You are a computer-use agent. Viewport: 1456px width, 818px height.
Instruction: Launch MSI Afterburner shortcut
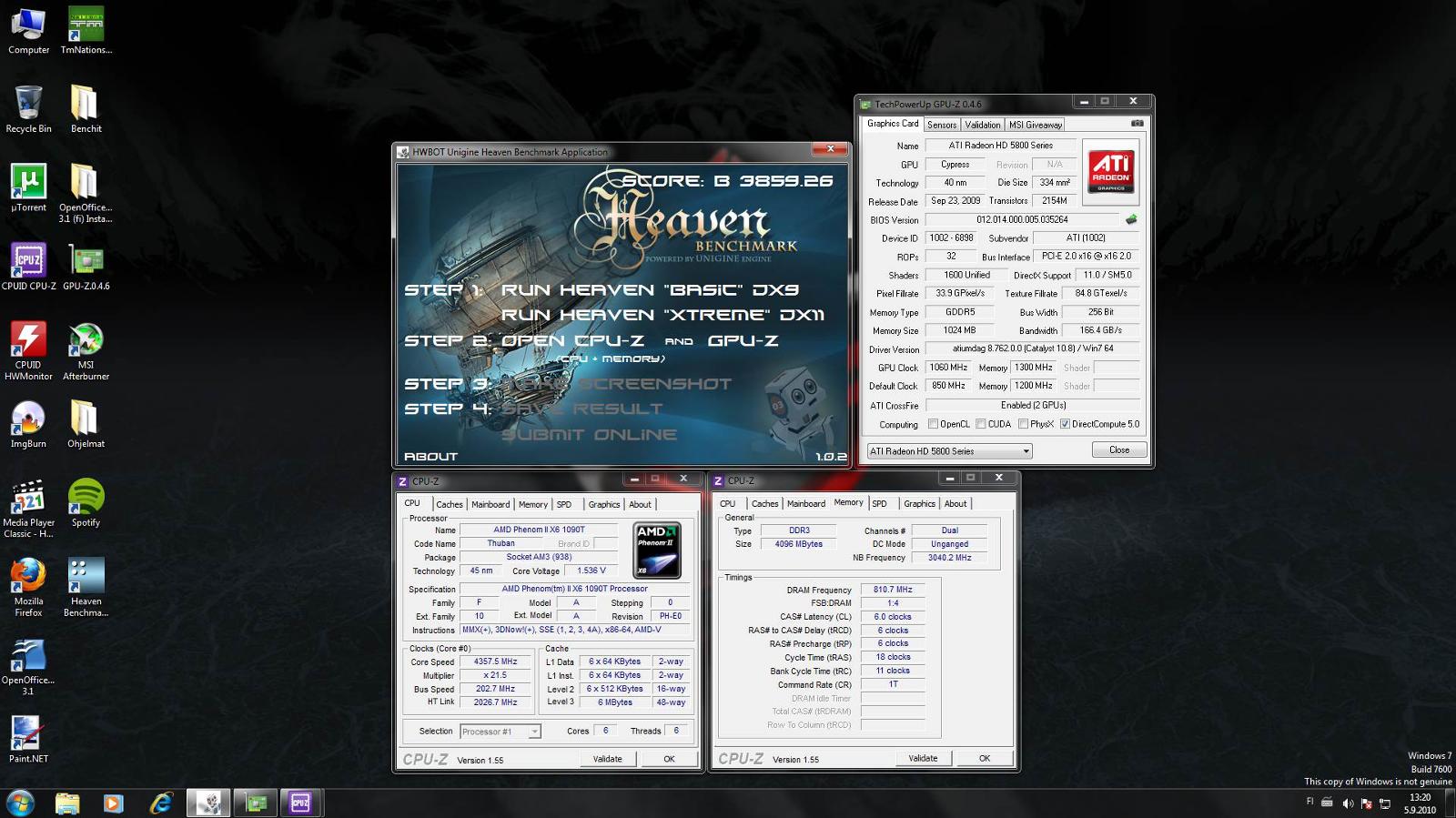[x=86, y=350]
